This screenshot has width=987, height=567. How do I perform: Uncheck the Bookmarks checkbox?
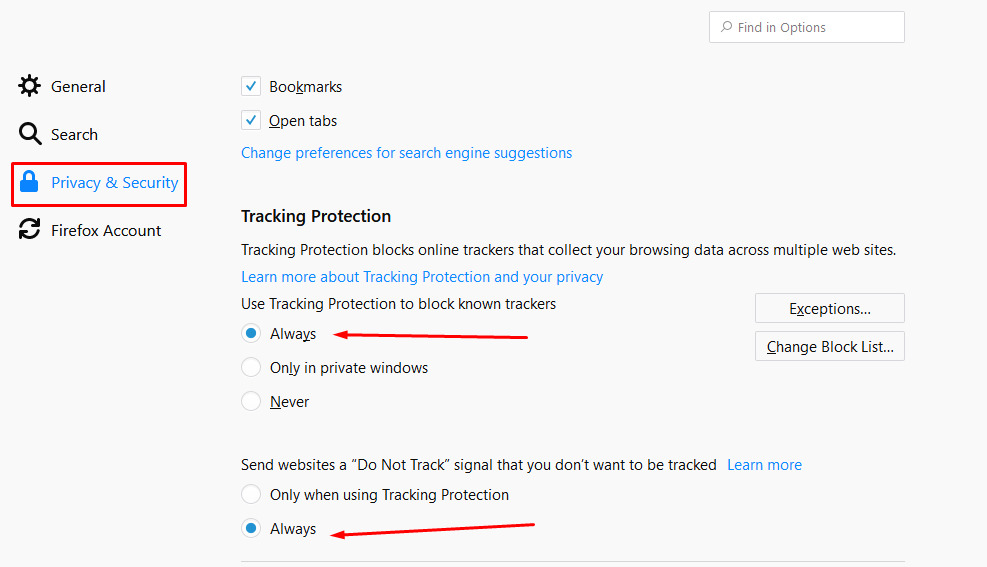click(x=251, y=86)
